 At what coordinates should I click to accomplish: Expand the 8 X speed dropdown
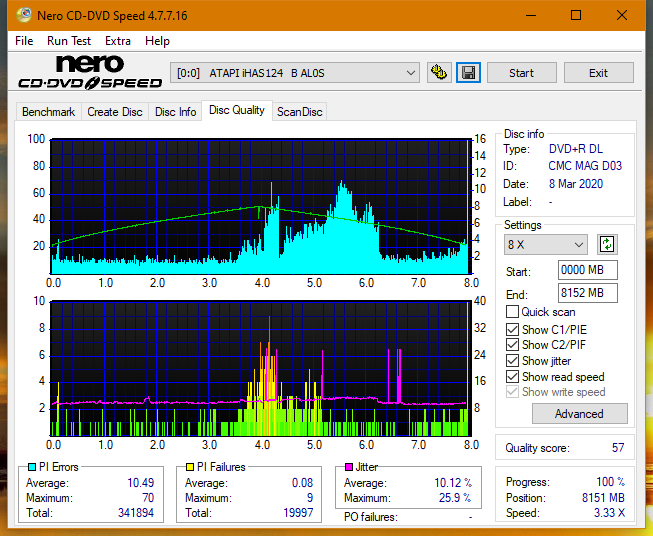[x=546, y=244]
